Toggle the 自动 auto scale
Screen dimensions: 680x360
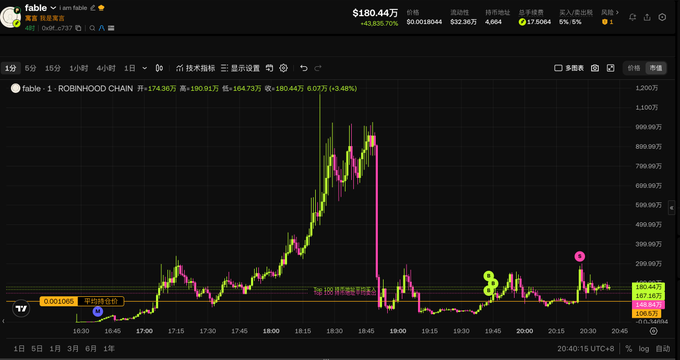point(663,349)
